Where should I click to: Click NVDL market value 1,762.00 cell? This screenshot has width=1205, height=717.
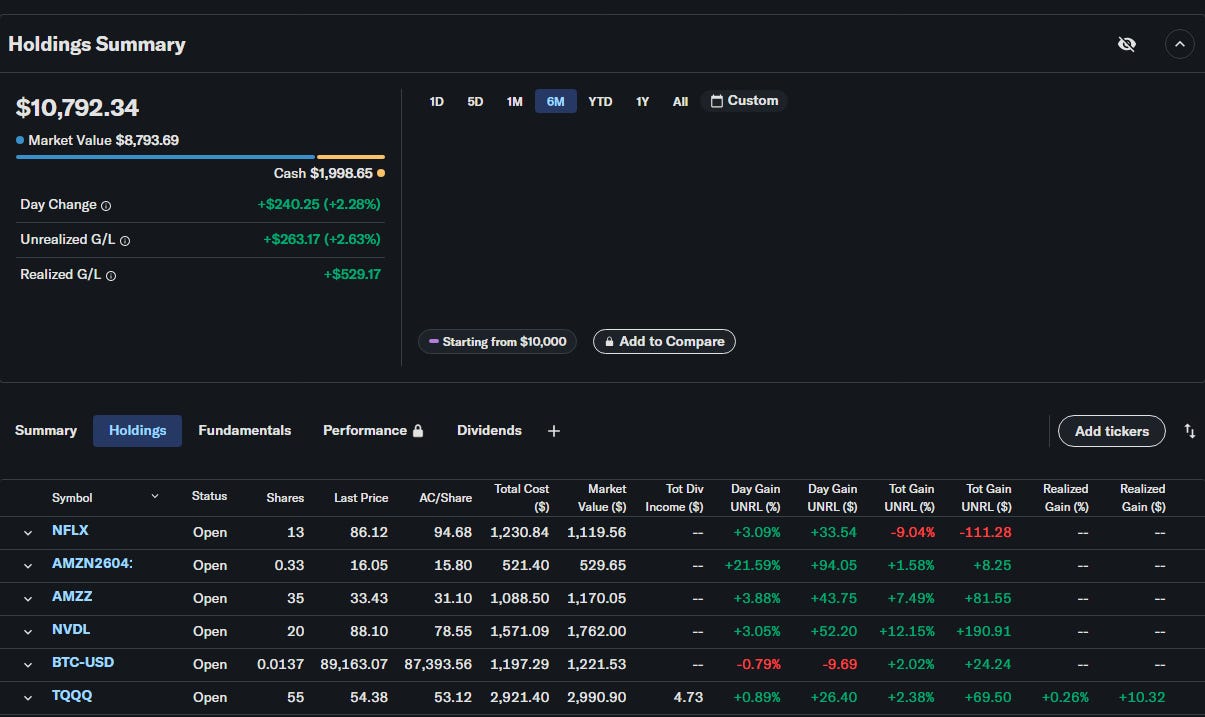tap(596, 632)
